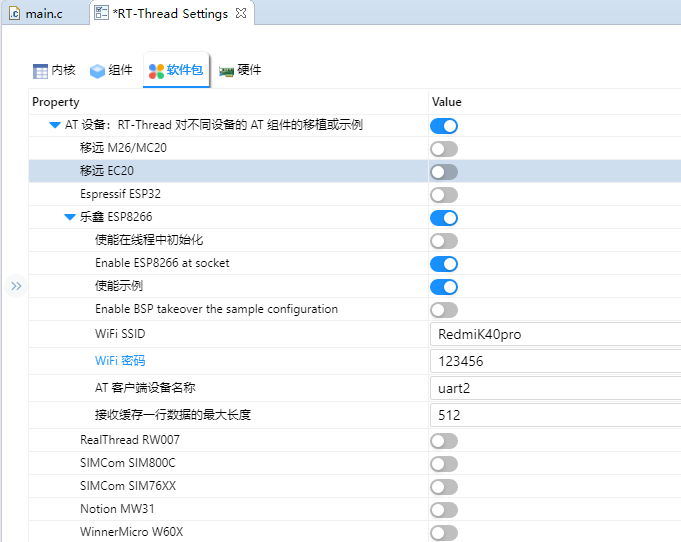Image resolution: width=681 pixels, height=542 pixels.
Task: Collapse the 乐鑫 ESP8266 tree node
Action: click(69, 217)
